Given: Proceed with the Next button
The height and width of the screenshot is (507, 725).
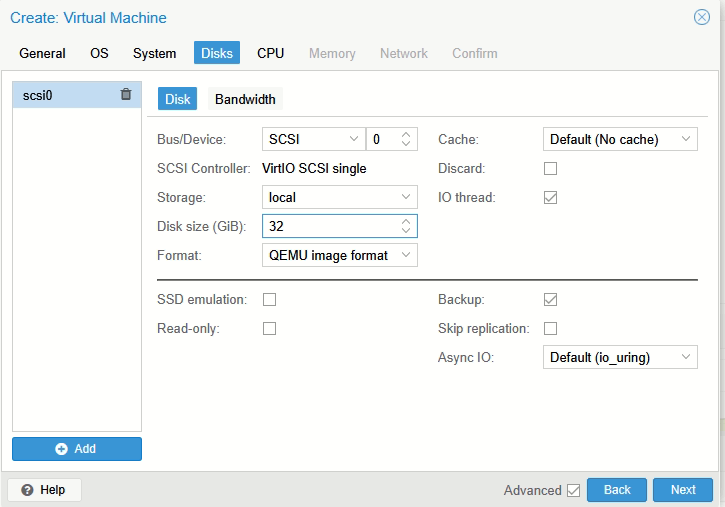Looking at the screenshot, I should point(683,490).
